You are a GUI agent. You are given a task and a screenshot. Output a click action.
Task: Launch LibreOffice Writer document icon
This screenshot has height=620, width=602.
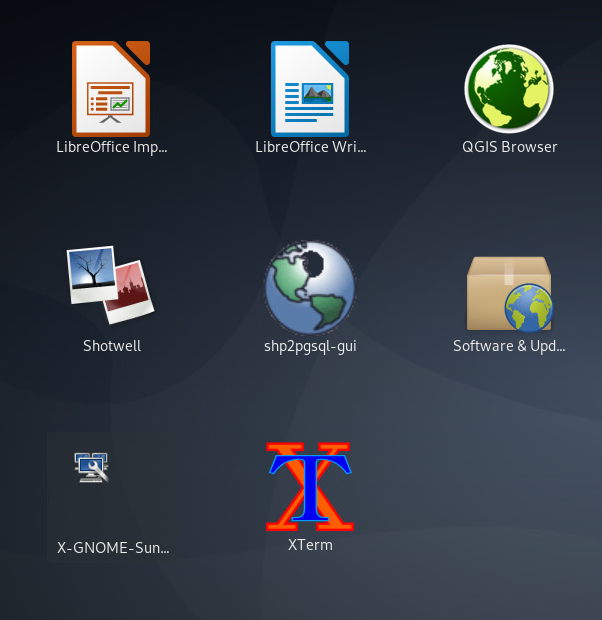[310, 89]
